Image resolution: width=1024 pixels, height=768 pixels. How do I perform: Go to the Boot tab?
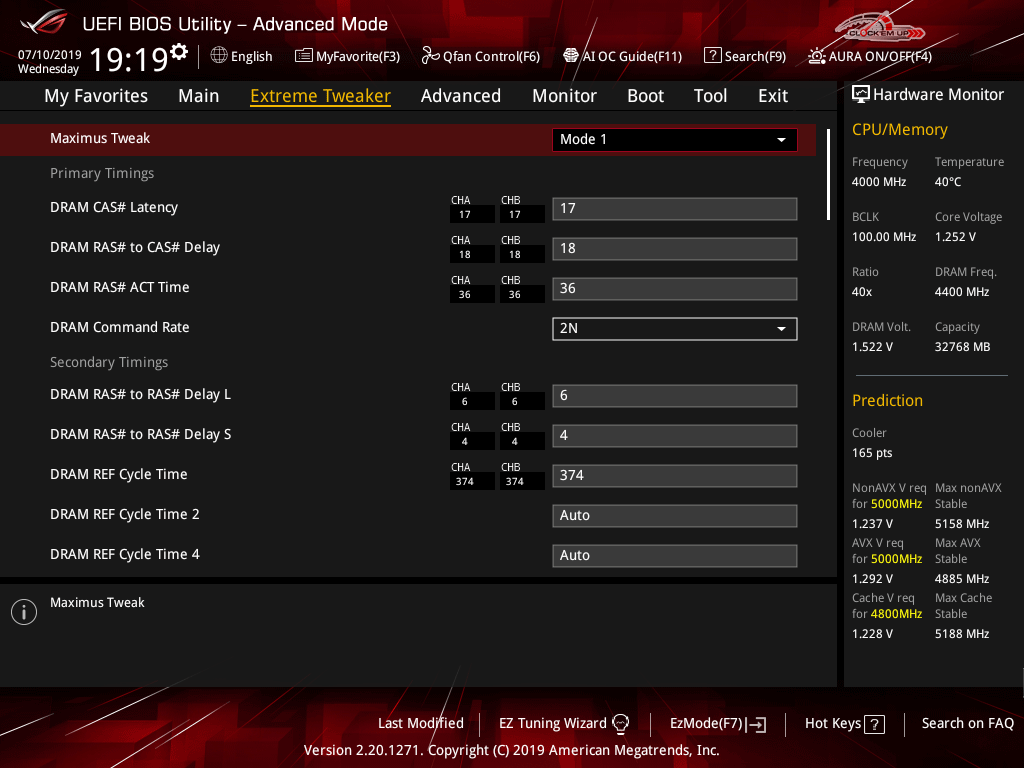tap(645, 96)
